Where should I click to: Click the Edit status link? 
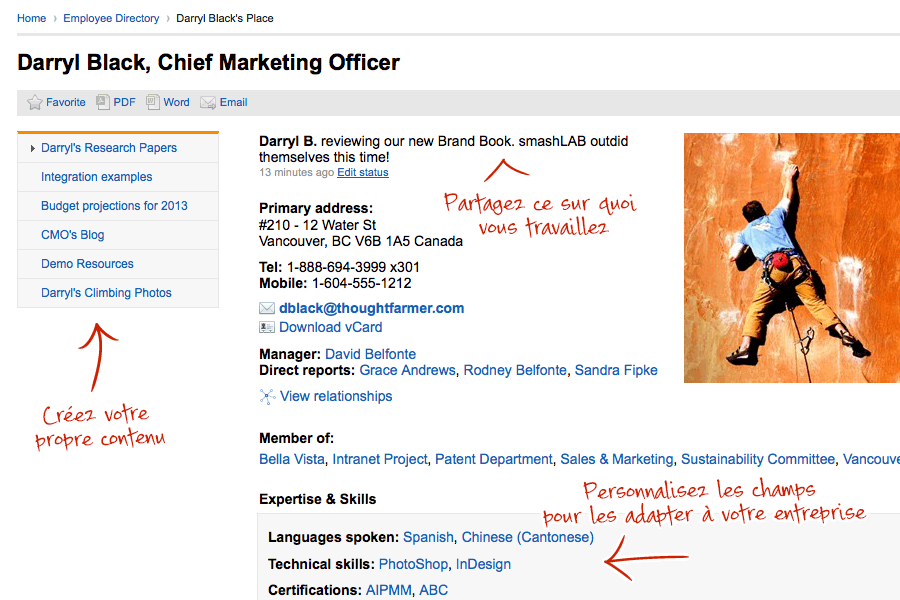coord(363,172)
